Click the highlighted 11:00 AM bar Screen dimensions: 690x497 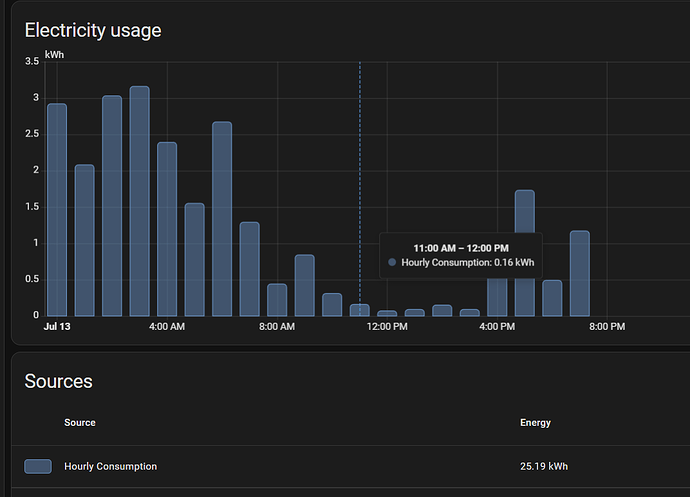(360, 310)
